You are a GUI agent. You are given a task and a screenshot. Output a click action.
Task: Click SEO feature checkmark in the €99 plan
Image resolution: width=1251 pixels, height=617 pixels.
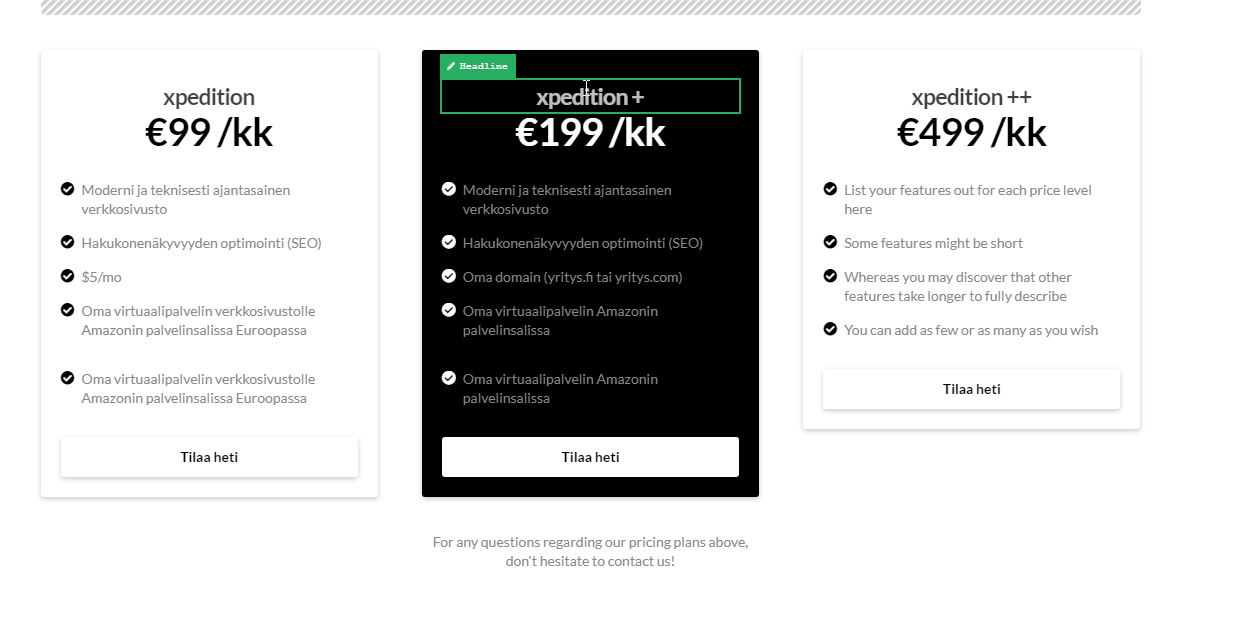68,242
